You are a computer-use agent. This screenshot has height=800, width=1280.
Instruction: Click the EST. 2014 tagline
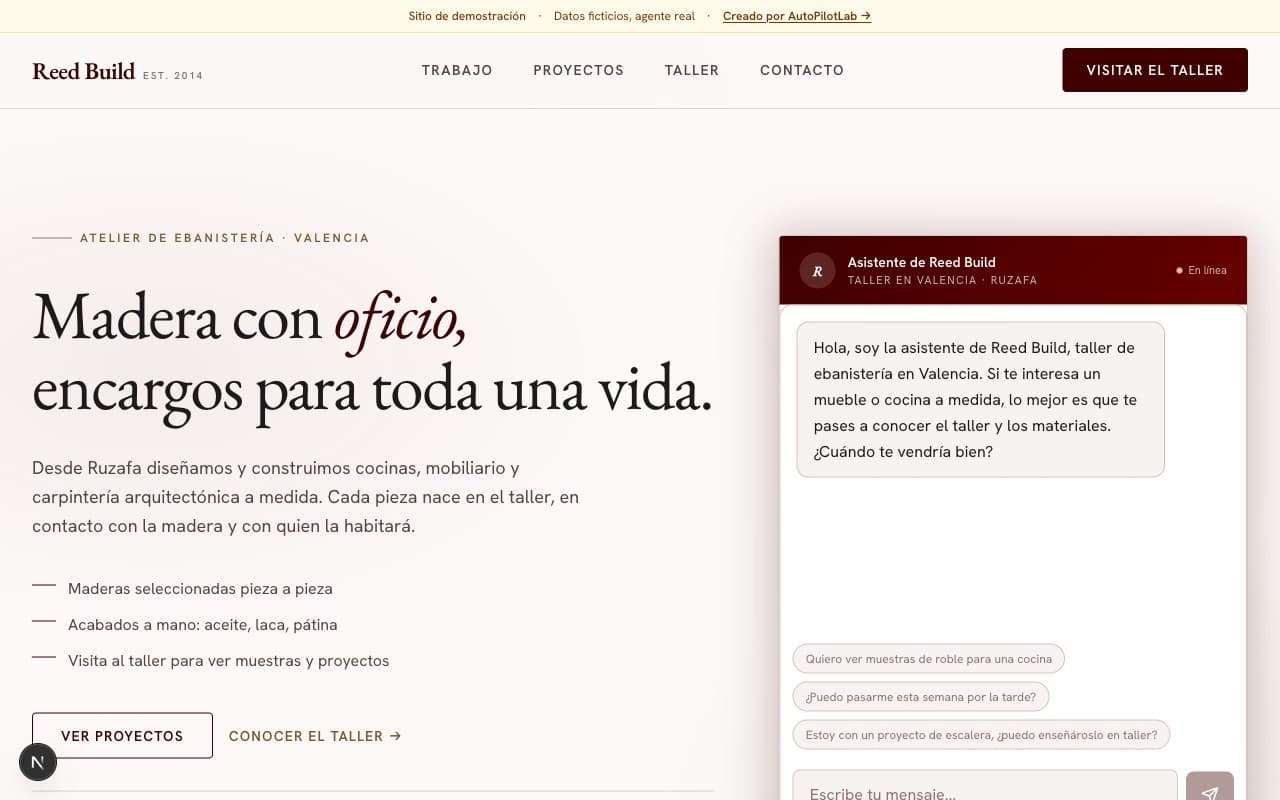pyautogui.click(x=173, y=75)
